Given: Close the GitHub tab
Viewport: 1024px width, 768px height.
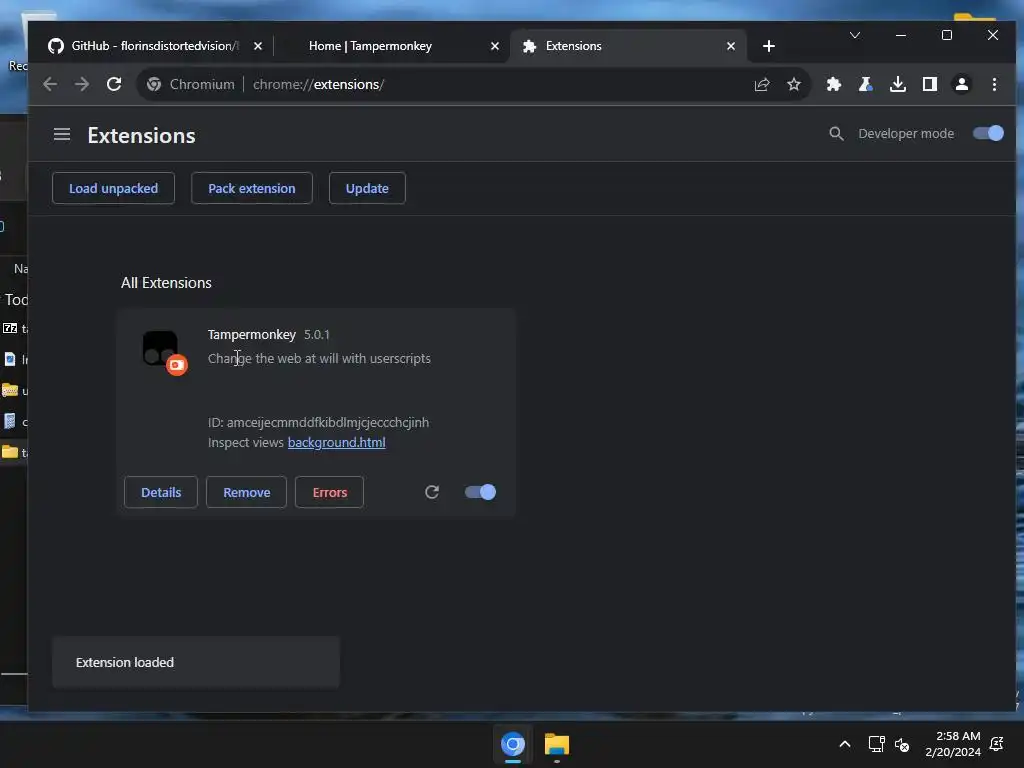Looking at the screenshot, I should point(258,46).
